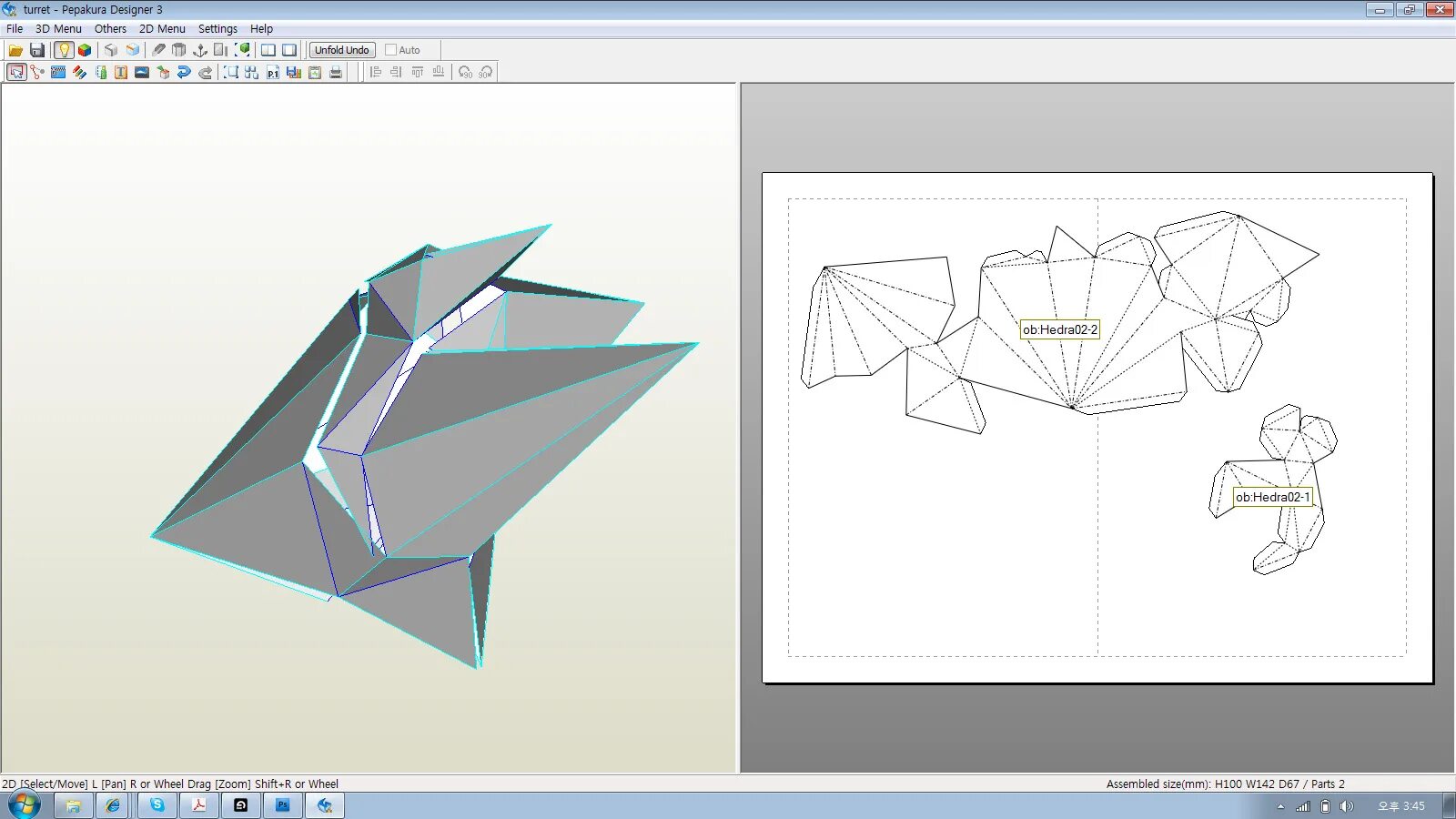Open the Settings menu
This screenshot has height=819, width=1456.
click(x=217, y=28)
